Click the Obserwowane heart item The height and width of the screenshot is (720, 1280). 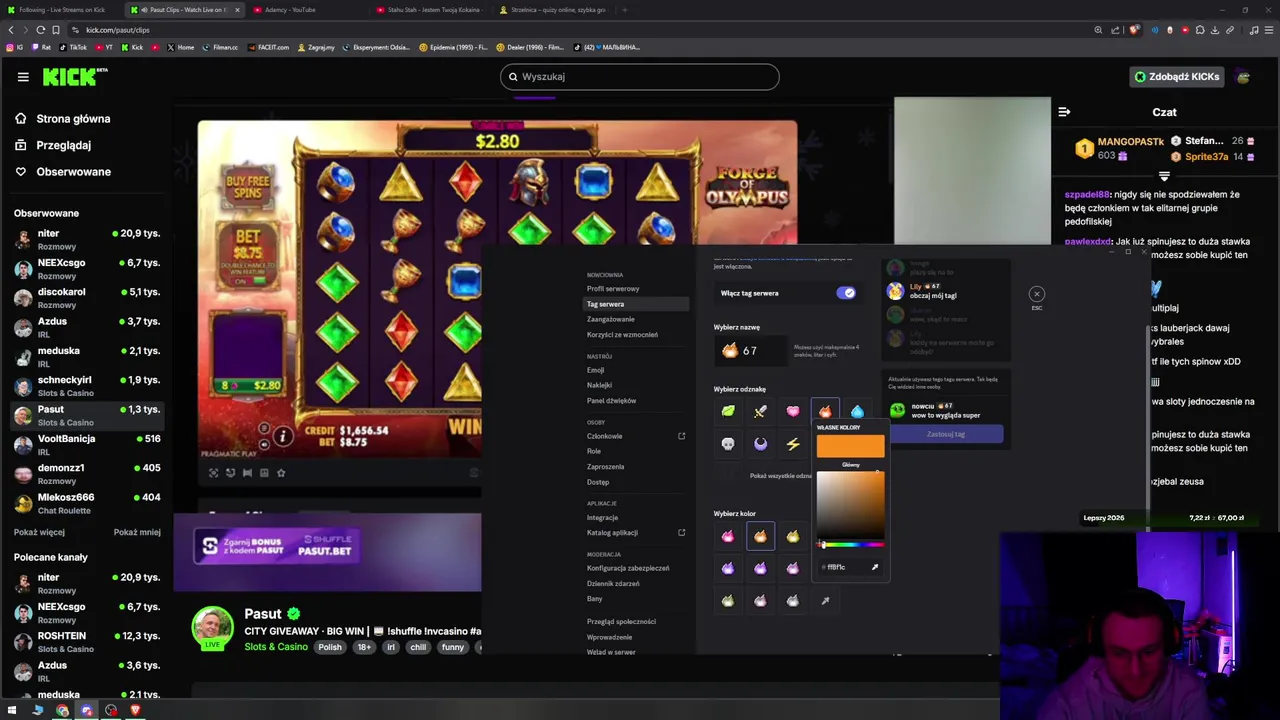(62, 171)
